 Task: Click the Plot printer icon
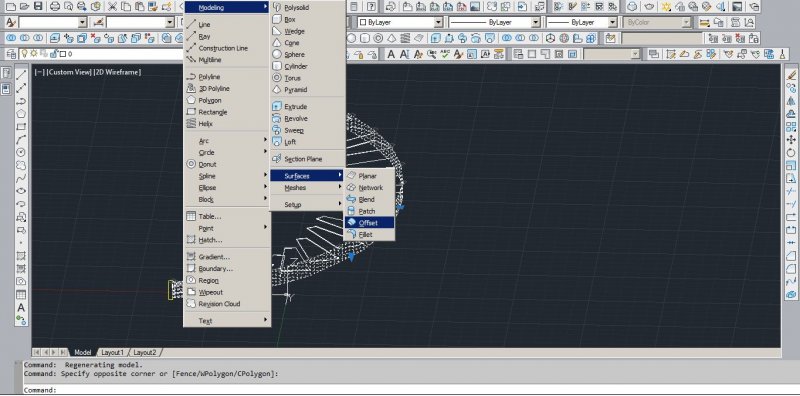click(x=55, y=7)
